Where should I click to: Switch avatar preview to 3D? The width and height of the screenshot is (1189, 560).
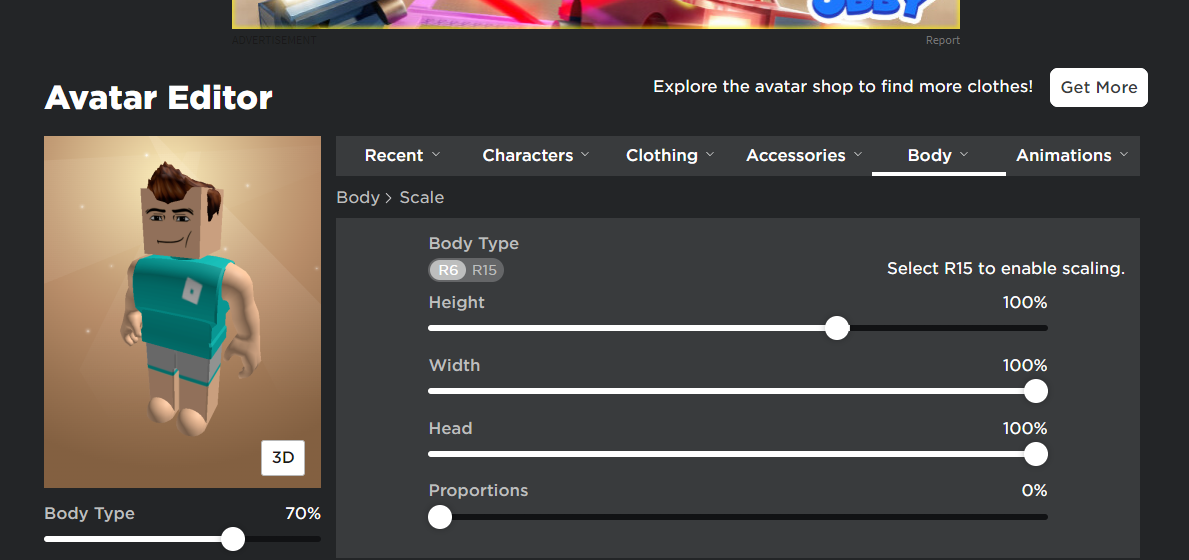(283, 458)
